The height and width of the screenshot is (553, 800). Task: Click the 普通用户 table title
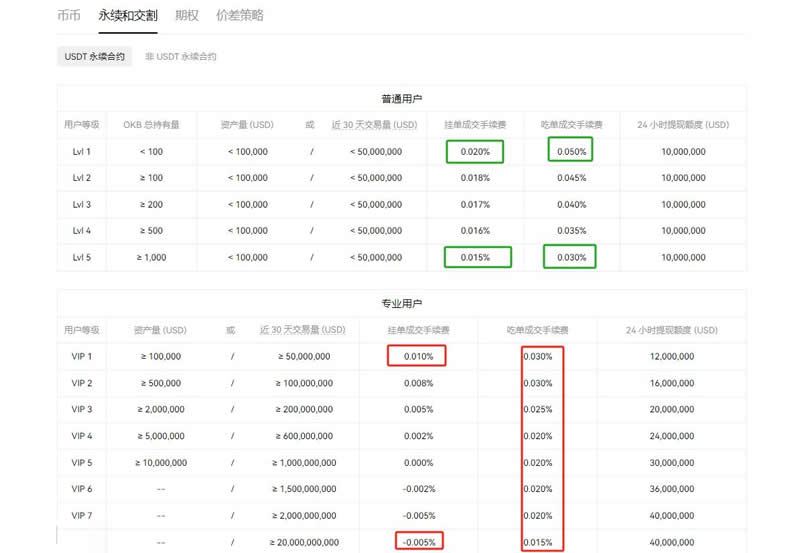pos(401,99)
